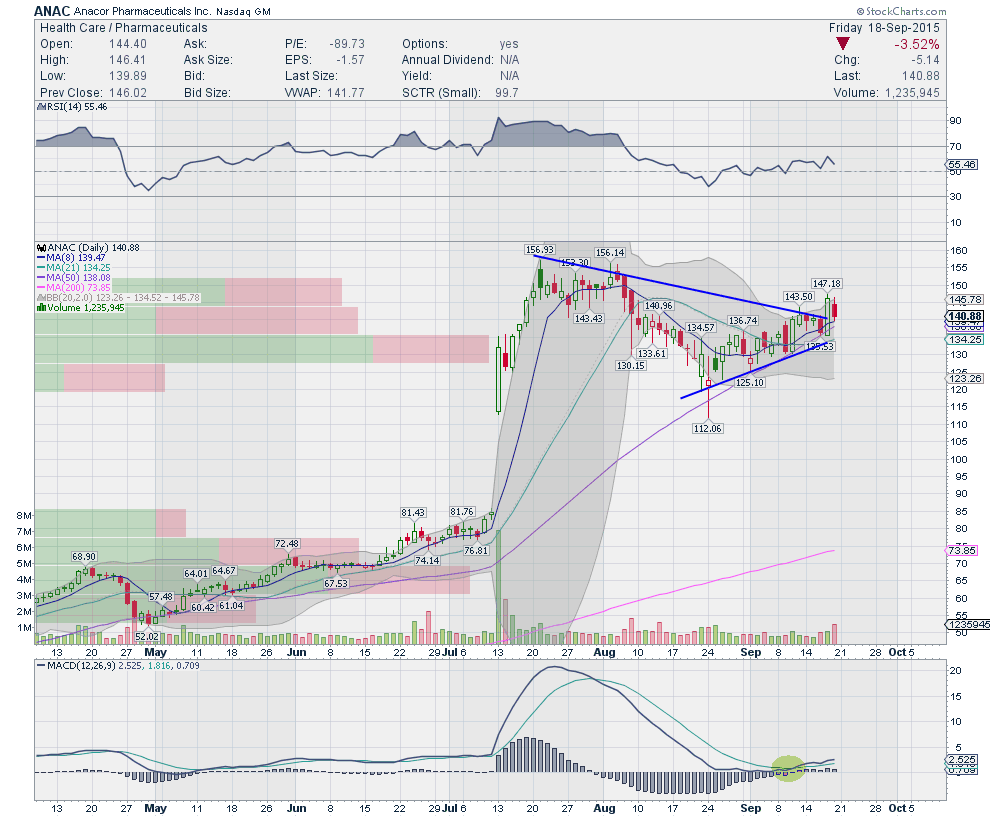Click the P/E value -89.73

pos(347,44)
